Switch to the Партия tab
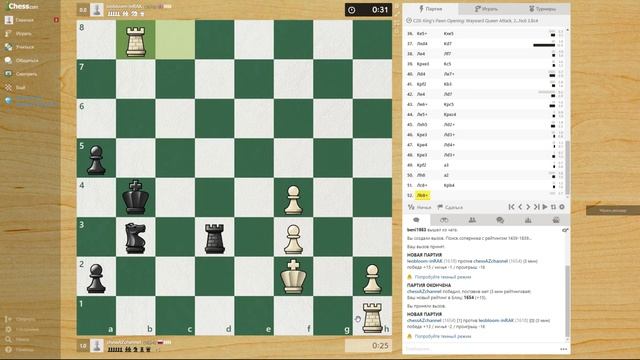 click(x=430, y=9)
